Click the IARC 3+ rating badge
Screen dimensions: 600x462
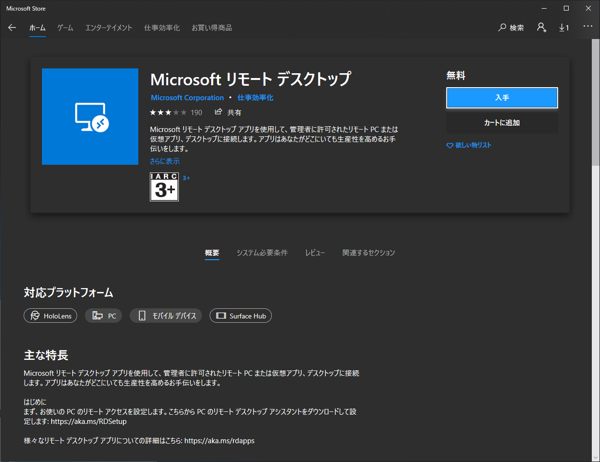point(164,187)
